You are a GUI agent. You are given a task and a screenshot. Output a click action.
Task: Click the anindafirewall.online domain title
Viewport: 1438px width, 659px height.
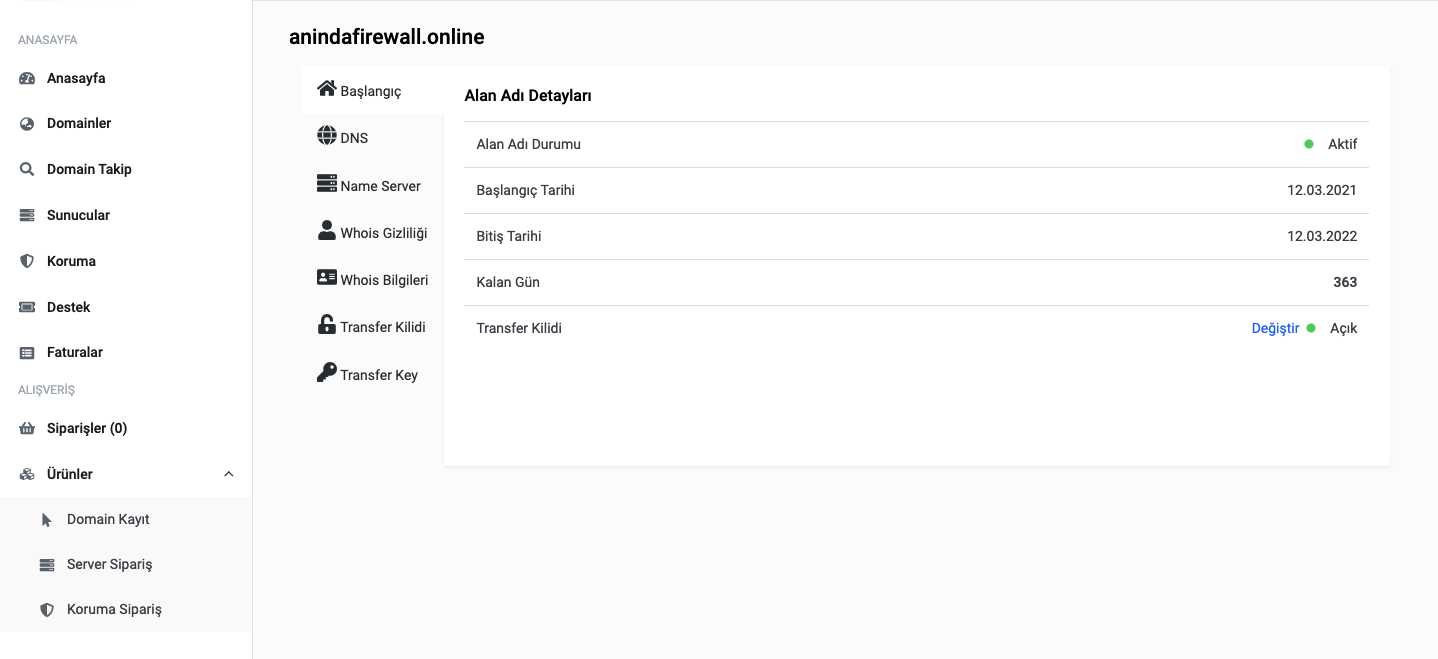coord(387,37)
